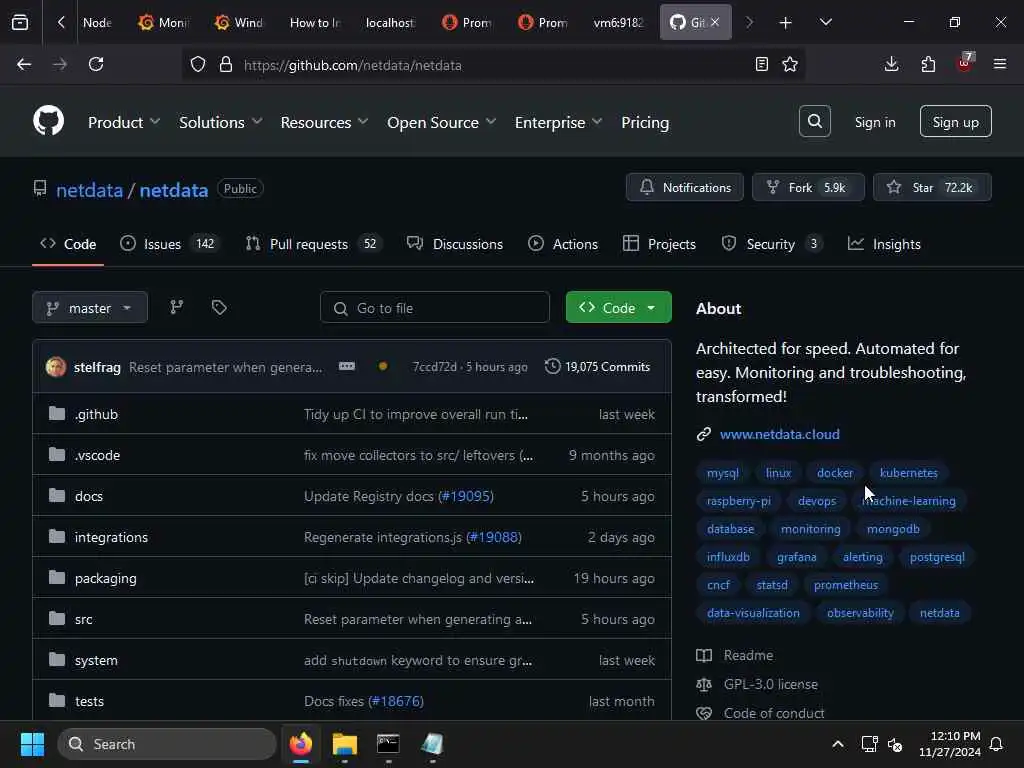Click the GitHub logo home icon
This screenshot has width=1024, height=768.
click(48, 121)
